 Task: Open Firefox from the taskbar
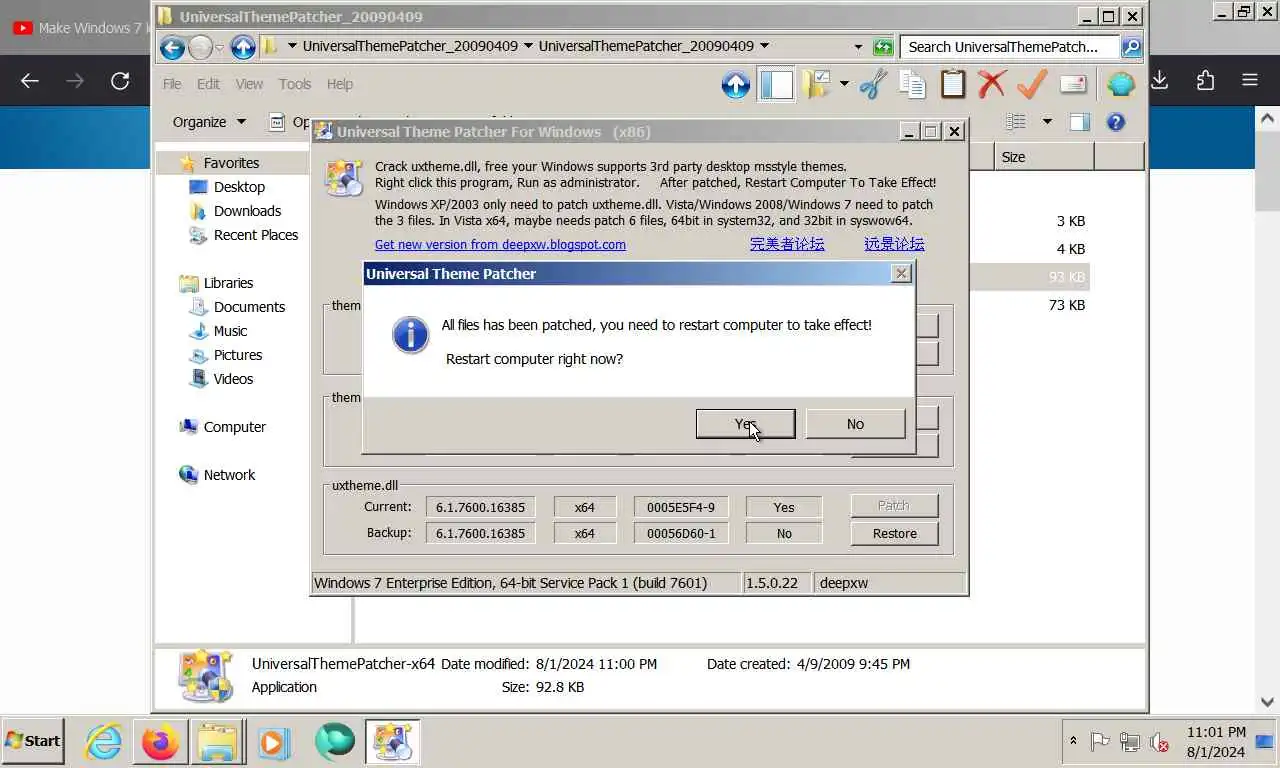click(x=160, y=742)
